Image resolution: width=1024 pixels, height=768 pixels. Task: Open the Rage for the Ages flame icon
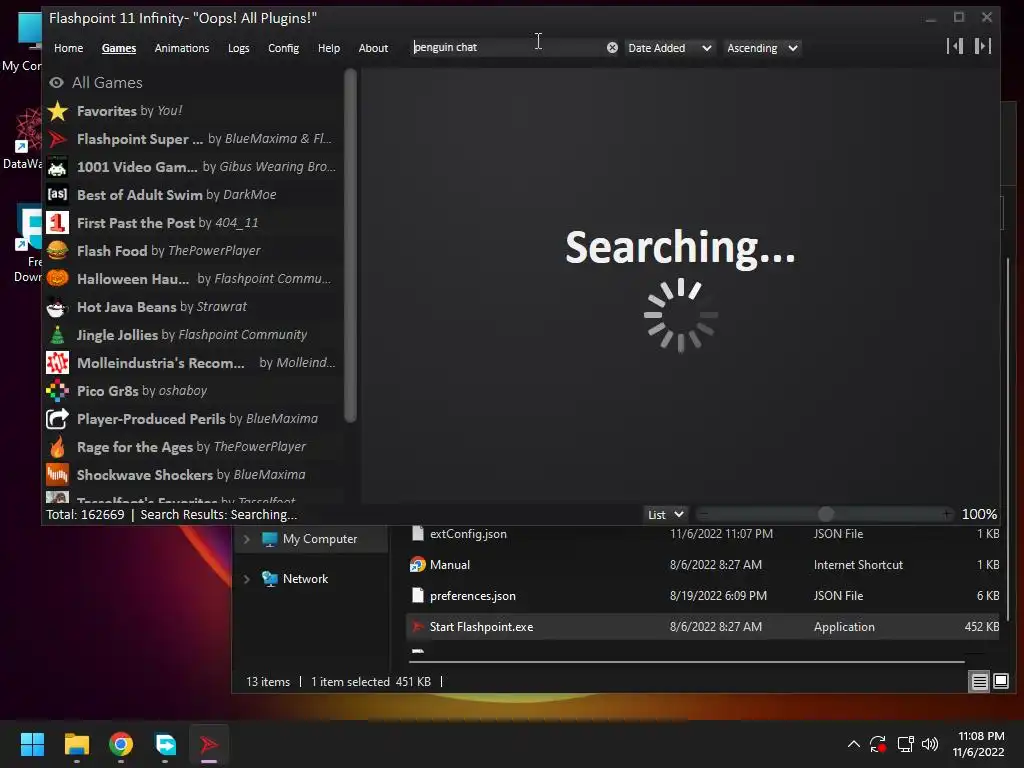click(57, 447)
